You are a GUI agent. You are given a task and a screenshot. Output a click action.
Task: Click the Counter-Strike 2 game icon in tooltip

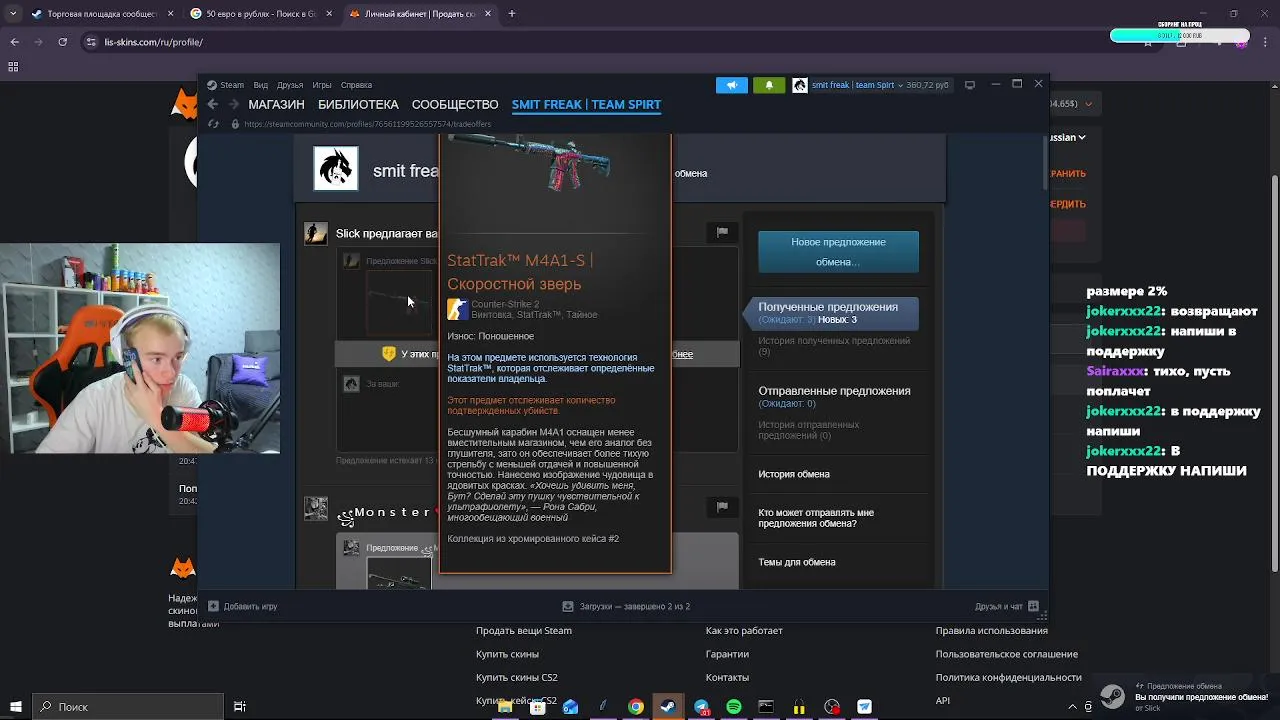(457, 309)
